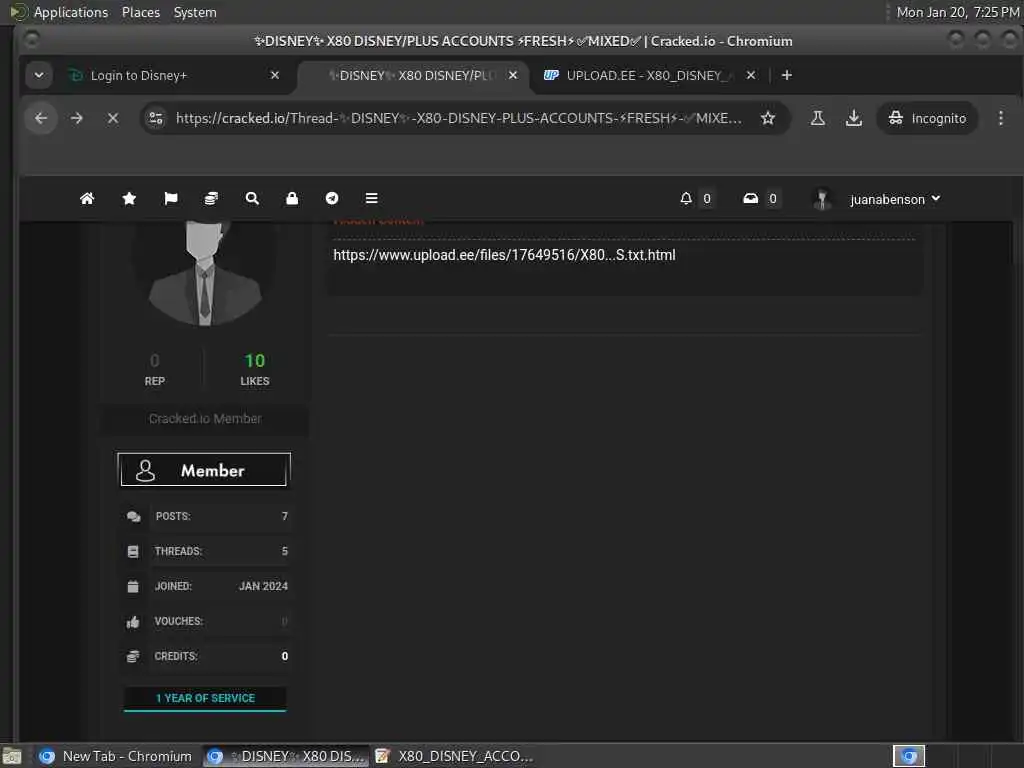Open the padlock icon in forum navbar
The height and width of the screenshot is (768, 1024).
(292, 199)
